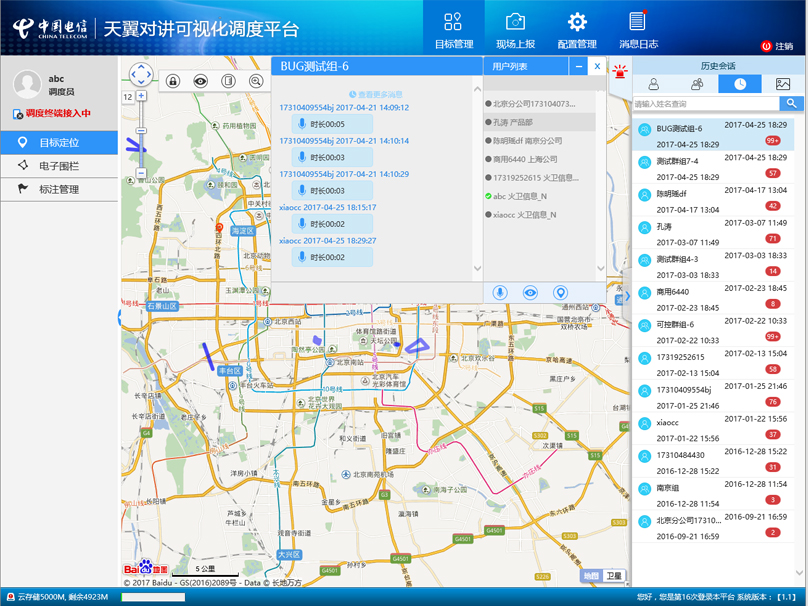The image size is (808, 606).
Task: Play voice message 时长00:05
Action: (x=332, y=124)
